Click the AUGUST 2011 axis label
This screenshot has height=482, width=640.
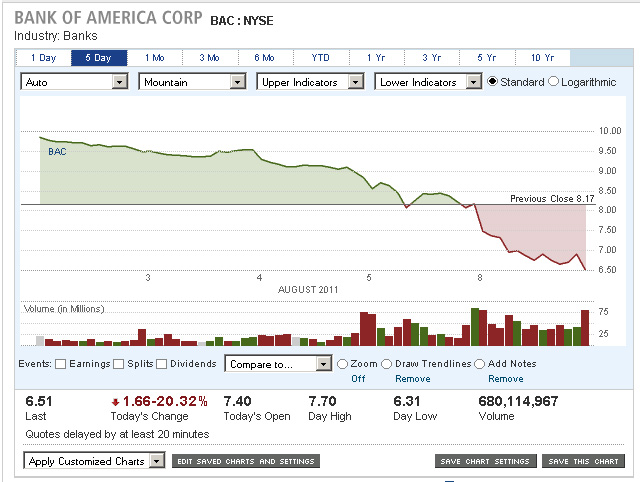(x=308, y=290)
